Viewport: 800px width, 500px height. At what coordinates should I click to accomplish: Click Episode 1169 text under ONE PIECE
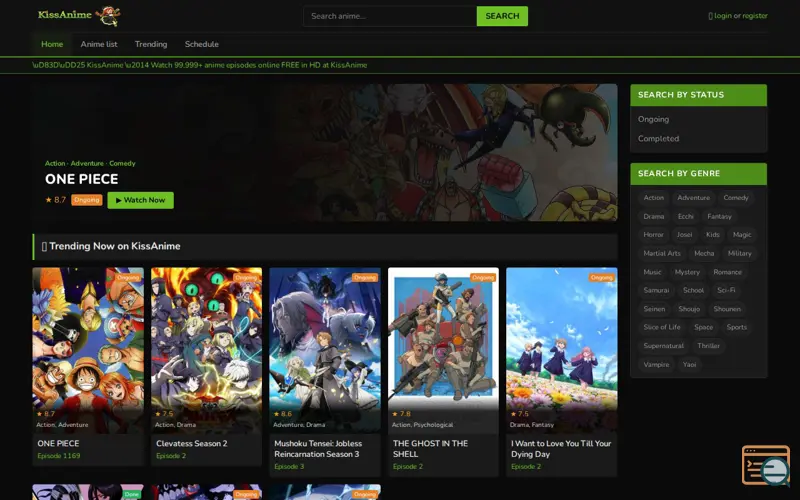click(59, 456)
